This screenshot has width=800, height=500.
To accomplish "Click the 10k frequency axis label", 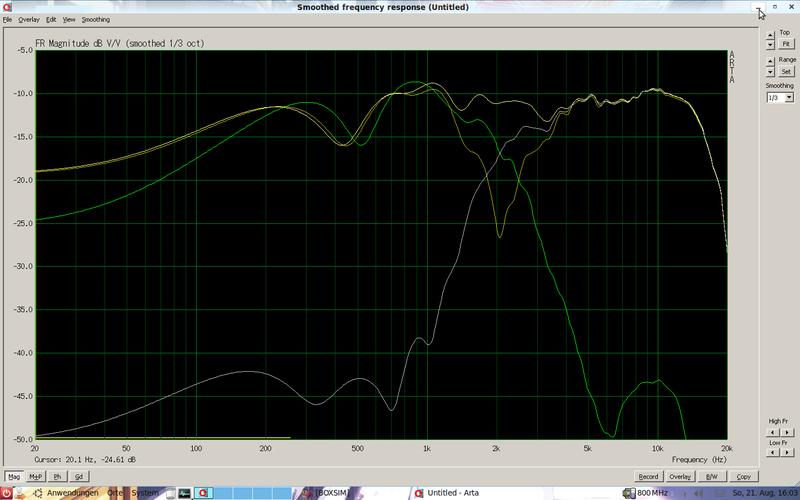I will (657, 448).
